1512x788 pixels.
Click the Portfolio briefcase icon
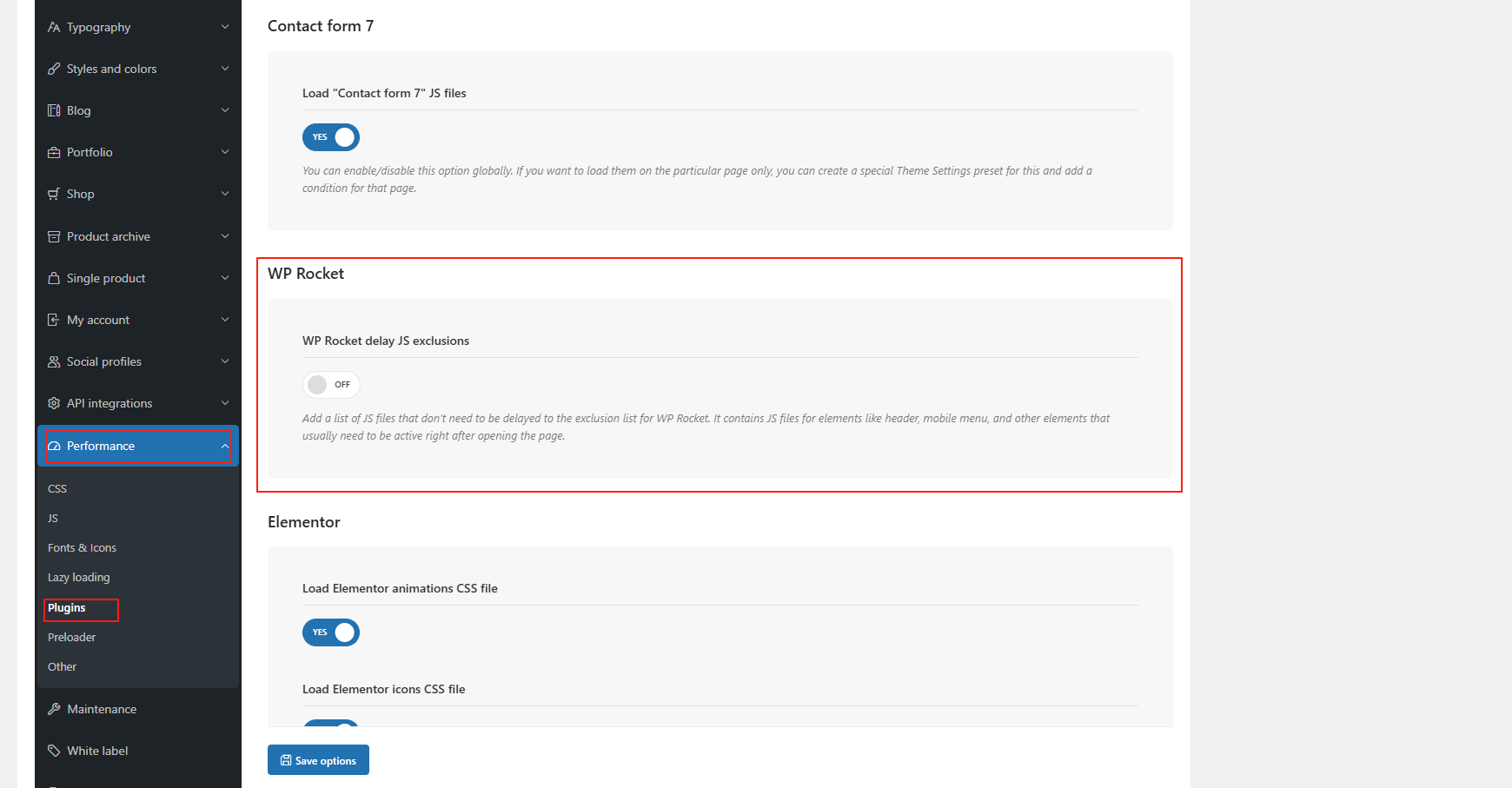click(x=54, y=152)
